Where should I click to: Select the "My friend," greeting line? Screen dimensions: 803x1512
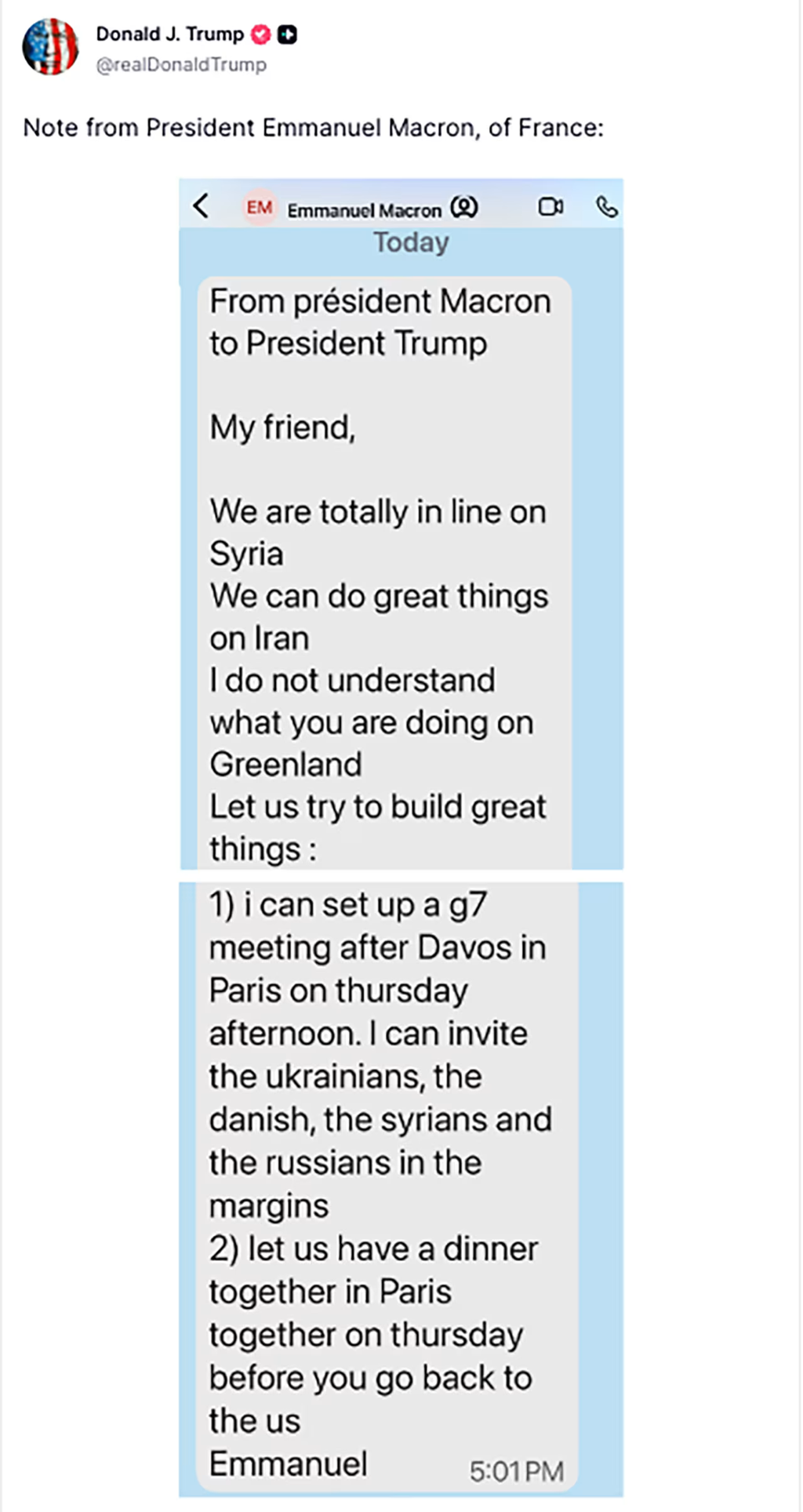tap(282, 428)
